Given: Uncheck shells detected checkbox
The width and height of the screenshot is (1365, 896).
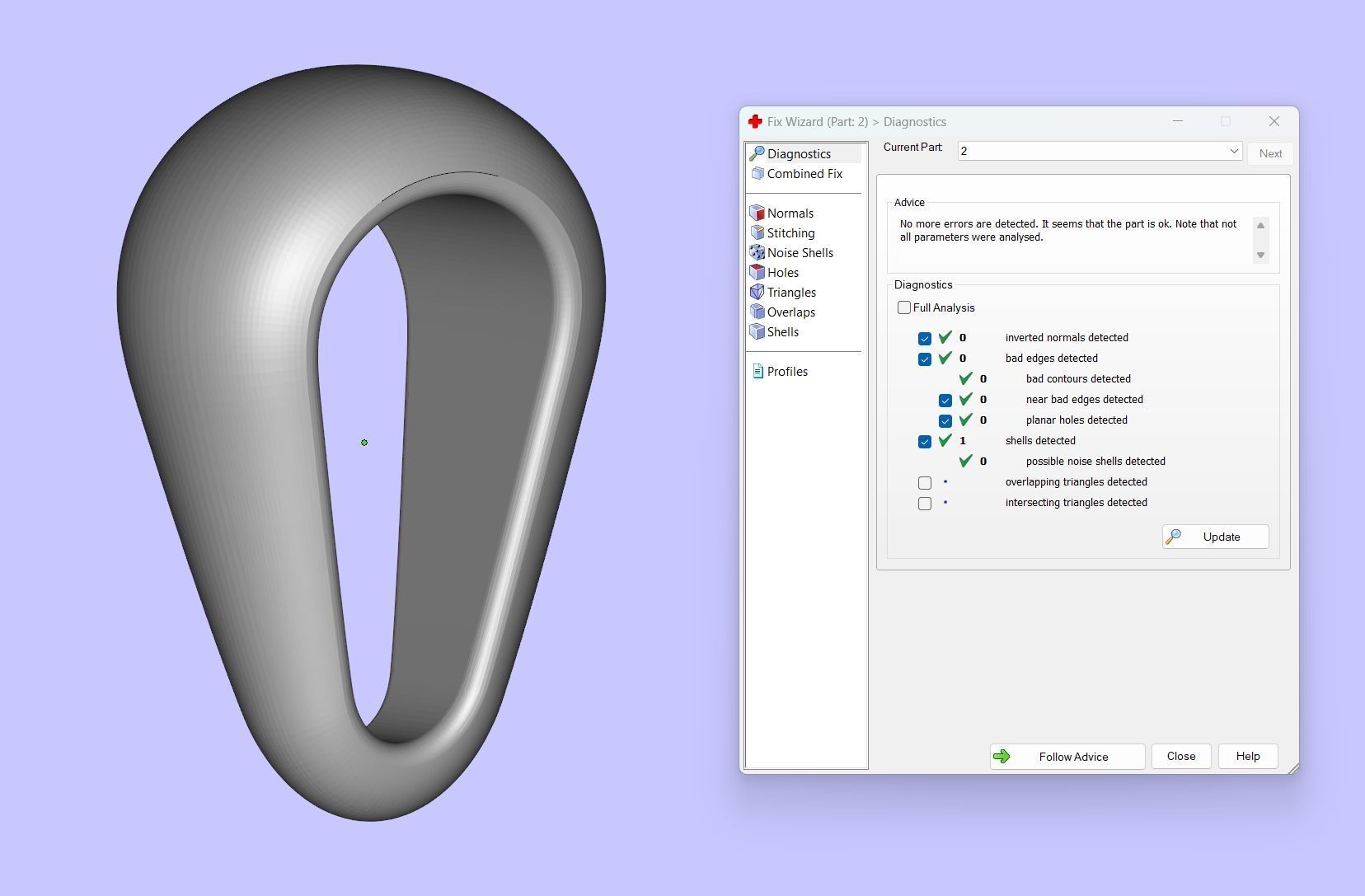Looking at the screenshot, I should click(x=925, y=441).
